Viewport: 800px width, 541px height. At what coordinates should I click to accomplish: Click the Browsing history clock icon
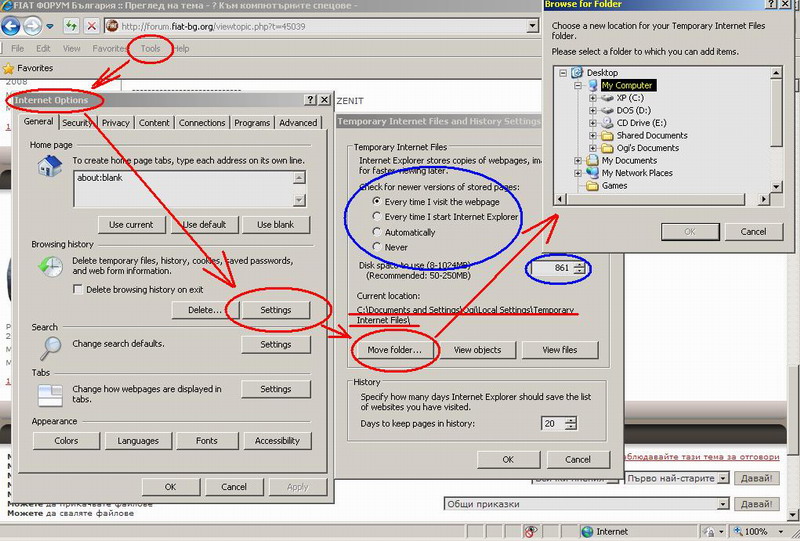(x=51, y=266)
